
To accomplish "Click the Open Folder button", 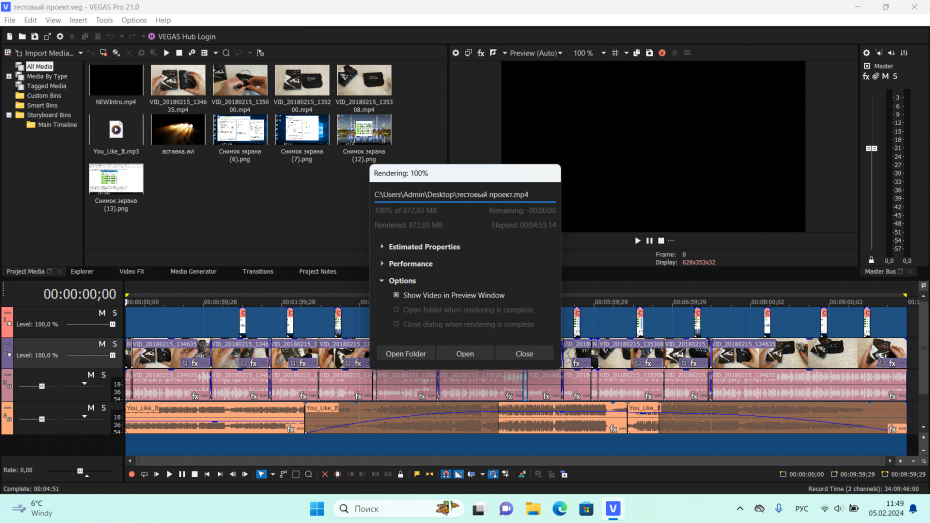I will pyautogui.click(x=405, y=354).
